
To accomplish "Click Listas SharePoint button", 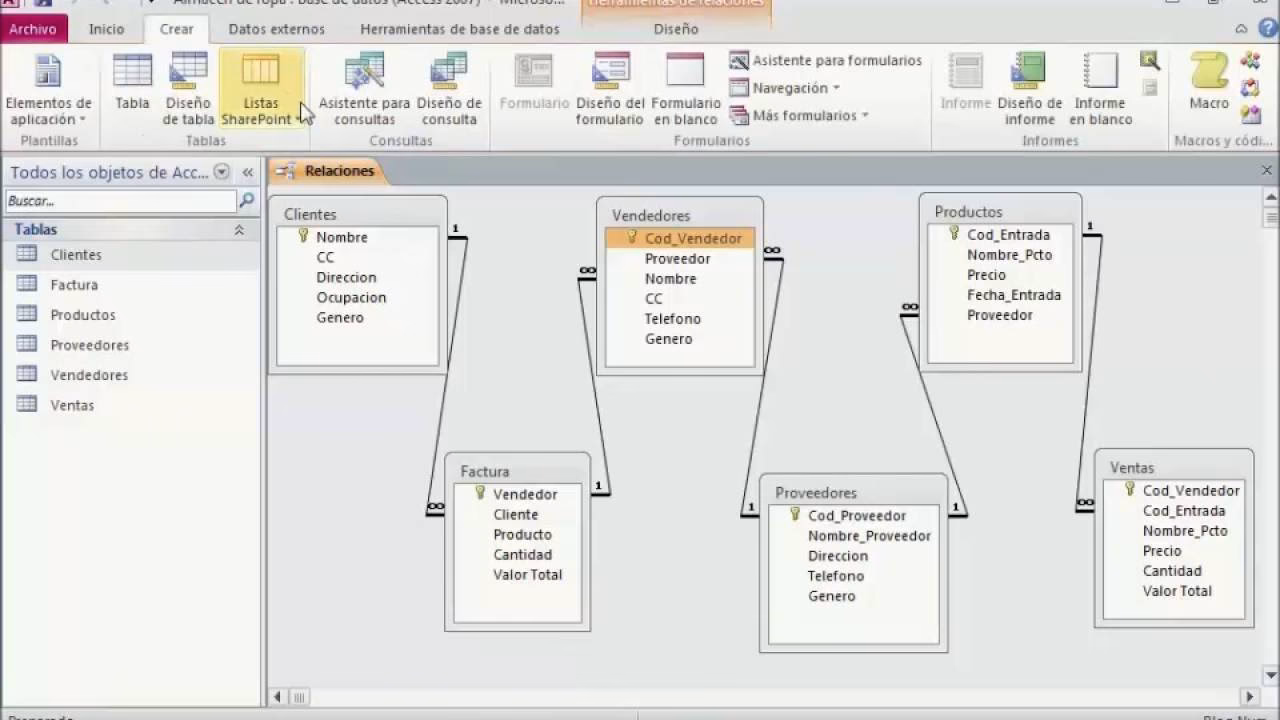I will pos(261,90).
